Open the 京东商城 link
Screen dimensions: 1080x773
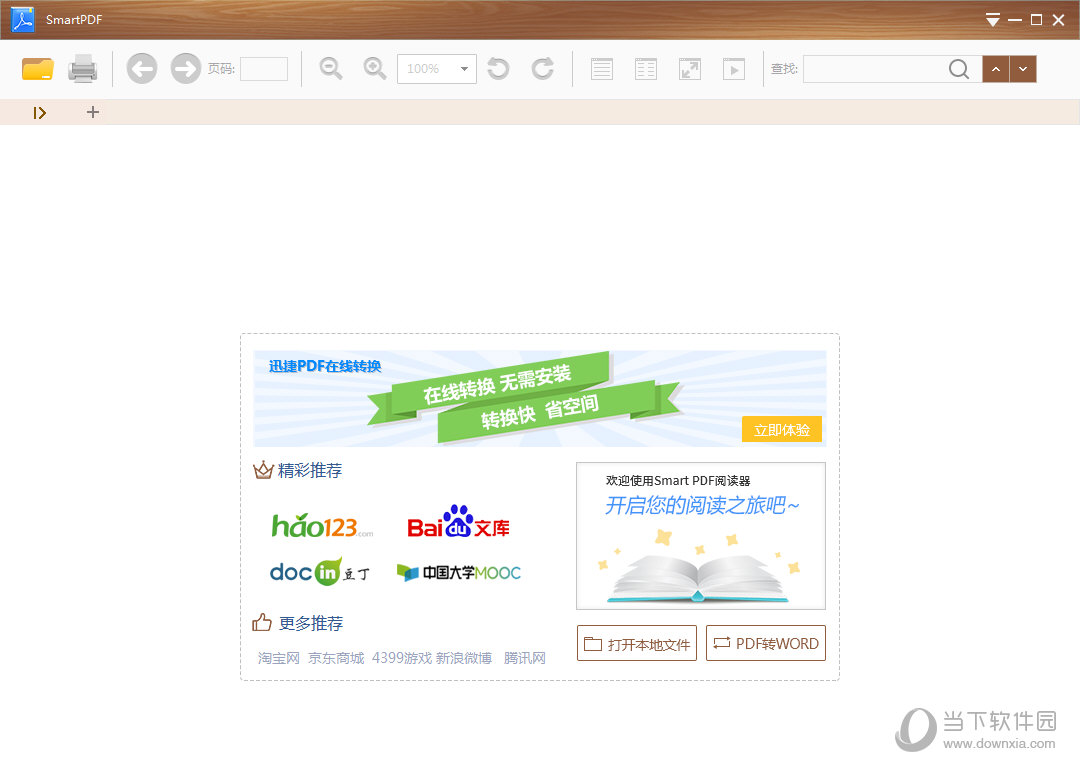click(336, 658)
